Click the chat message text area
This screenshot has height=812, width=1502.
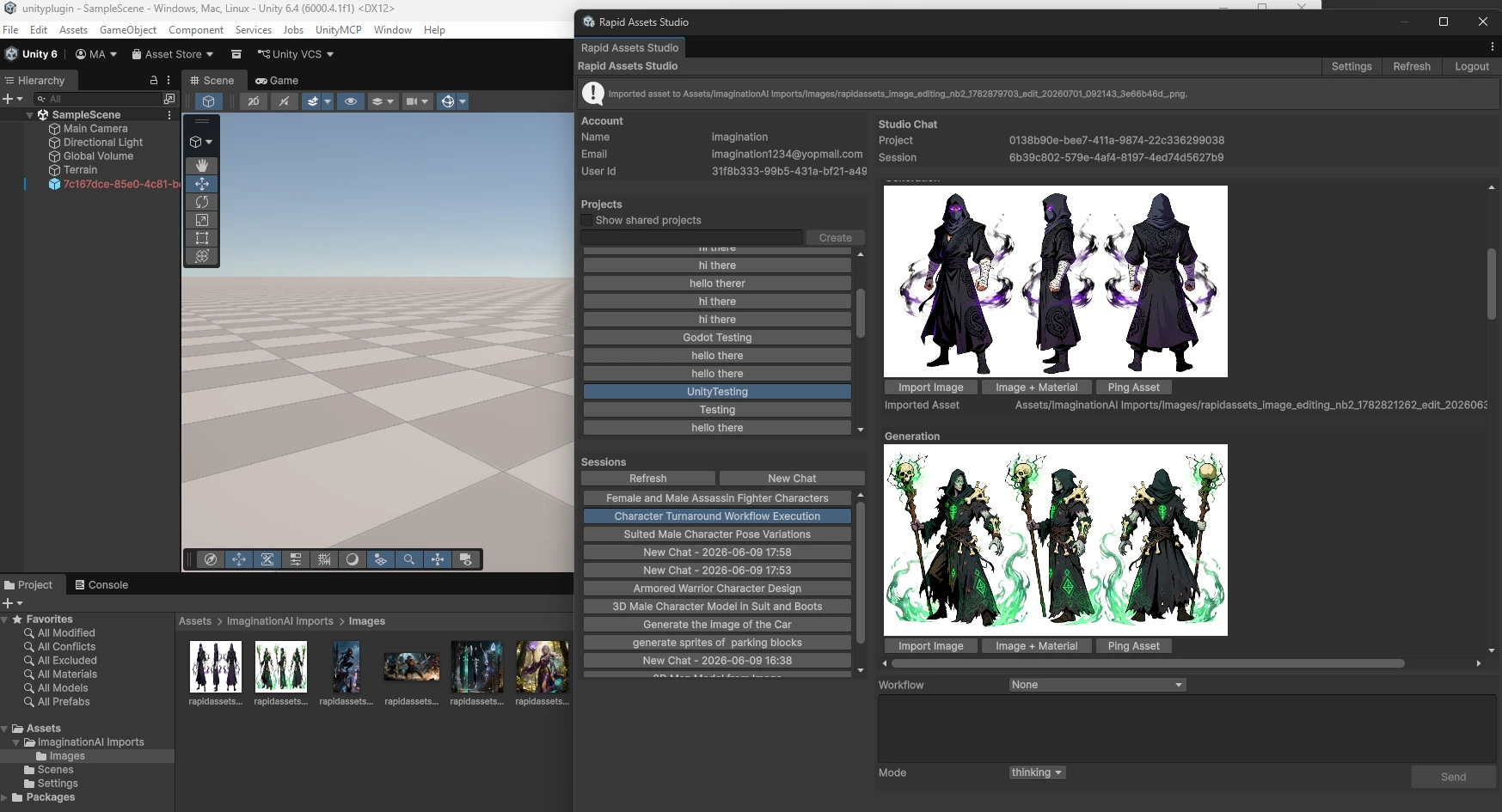click(1187, 729)
